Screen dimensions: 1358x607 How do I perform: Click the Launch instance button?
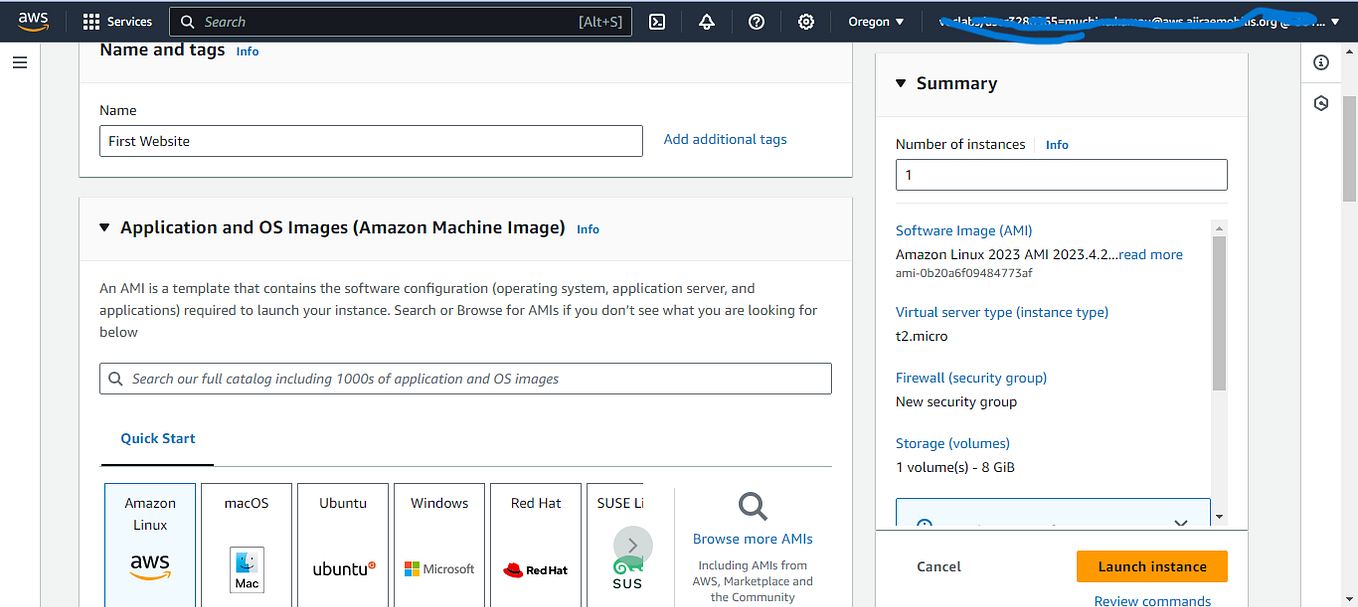(x=1151, y=566)
